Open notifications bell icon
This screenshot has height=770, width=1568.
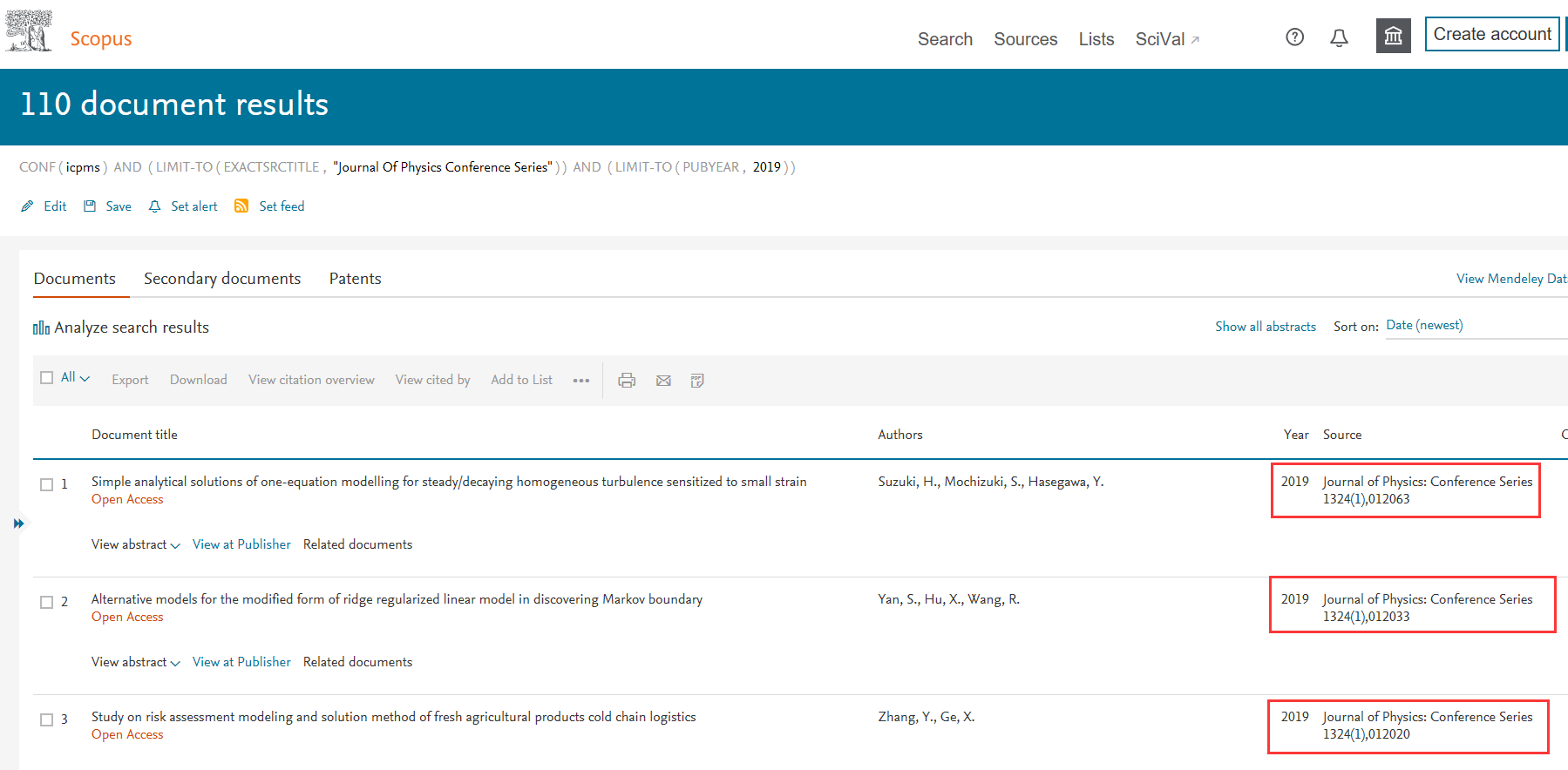pyautogui.click(x=1340, y=37)
